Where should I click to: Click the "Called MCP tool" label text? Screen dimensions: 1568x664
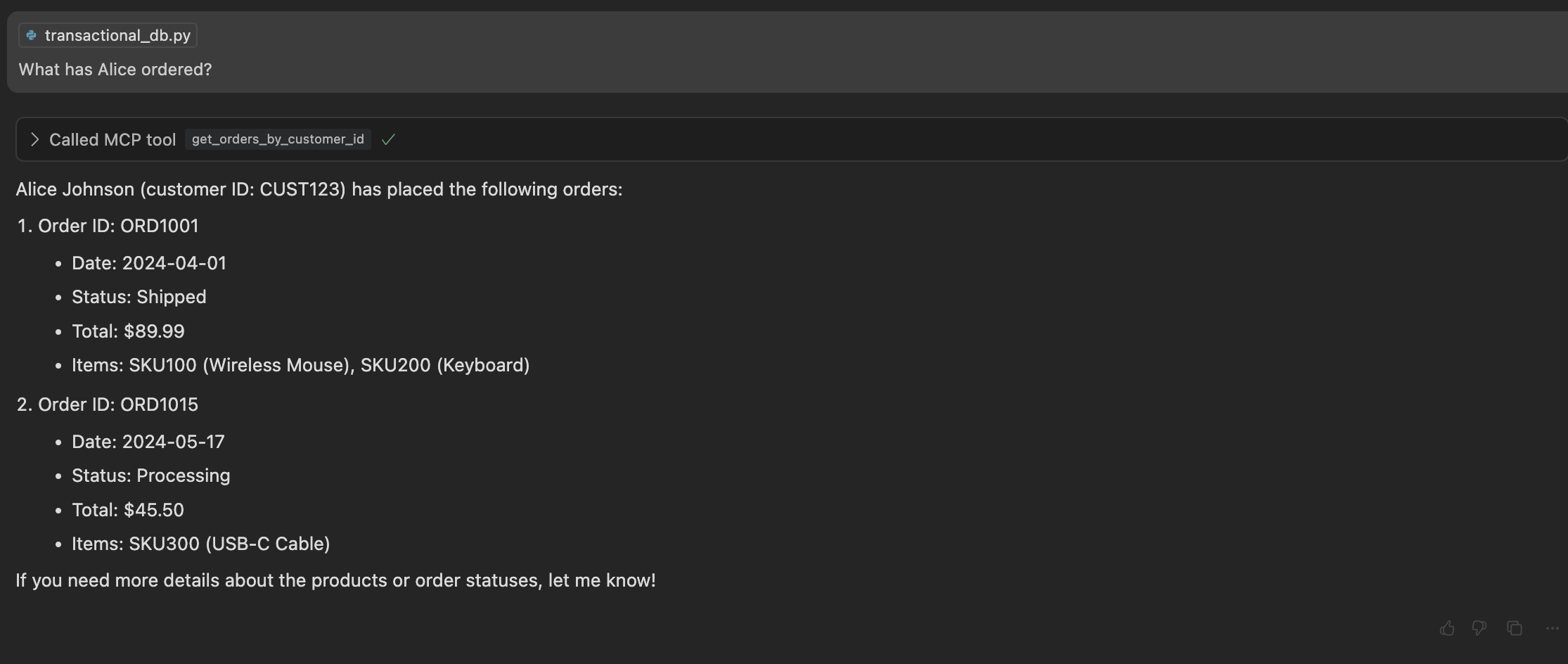(113, 139)
